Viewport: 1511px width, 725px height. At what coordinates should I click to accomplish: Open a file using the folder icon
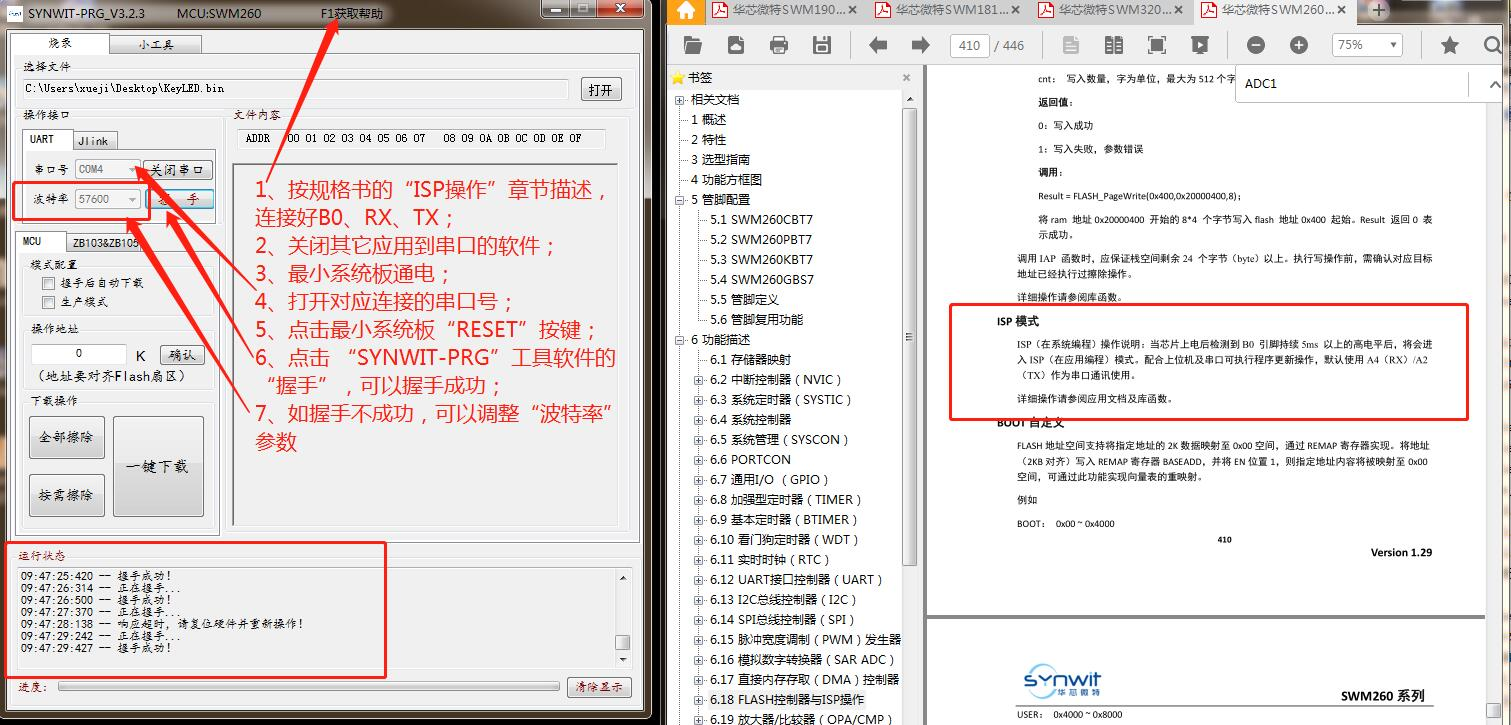pyautogui.click(x=692, y=45)
